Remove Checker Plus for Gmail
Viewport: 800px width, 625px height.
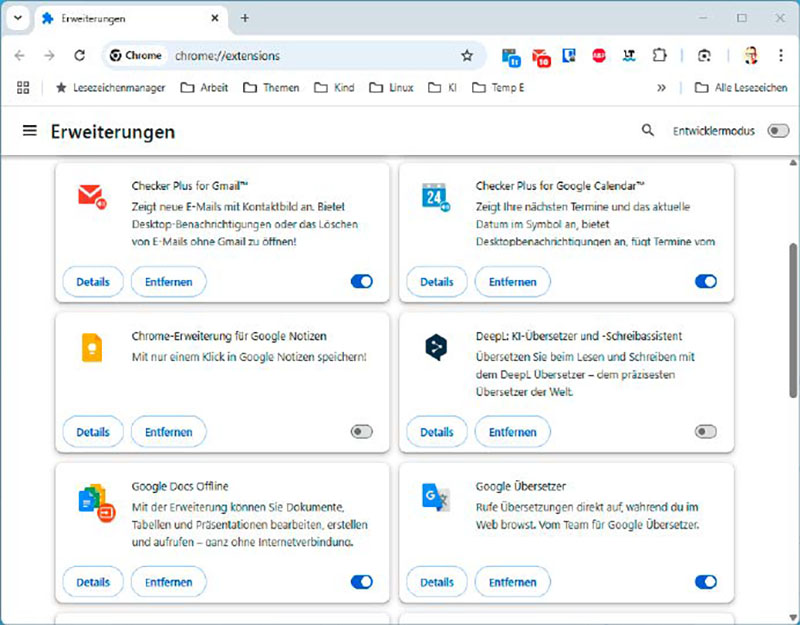point(168,282)
